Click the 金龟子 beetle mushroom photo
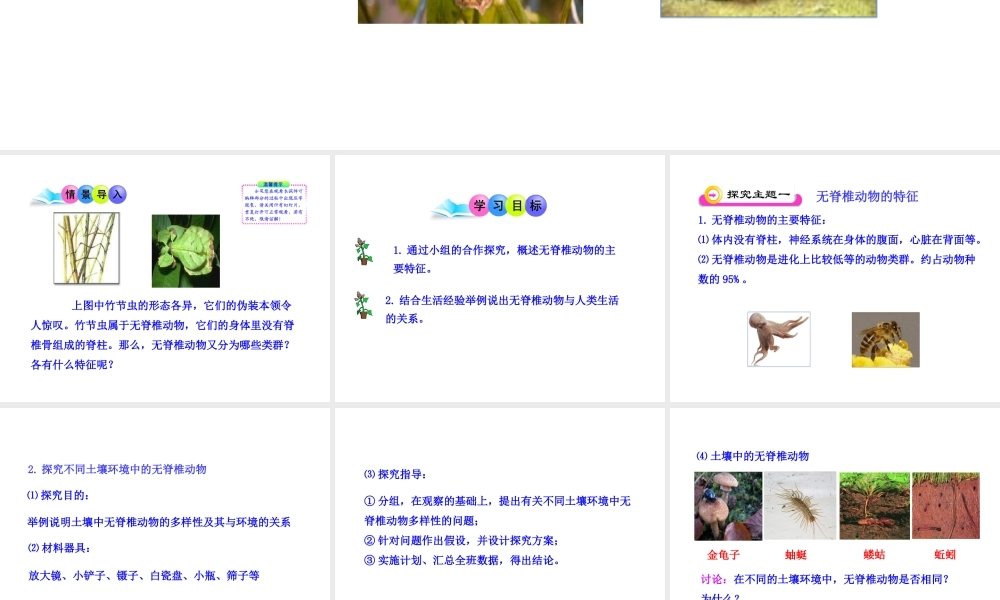Image resolution: width=1000 pixels, height=600 pixels. (728, 506)
